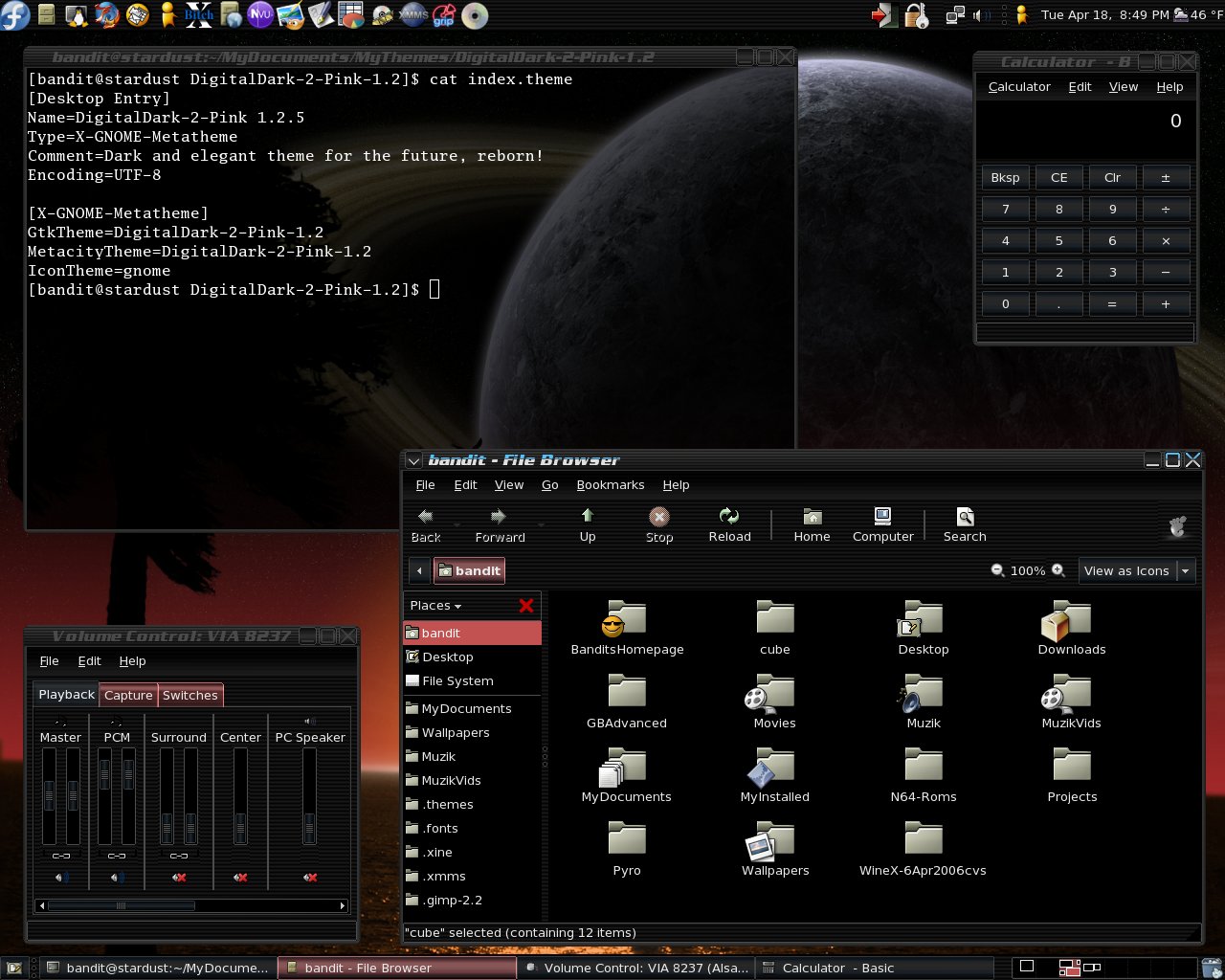Toggle the PCM channel lock link
Image resolution: width=1225 pixels, height=980 pixels.
[117, 856]
